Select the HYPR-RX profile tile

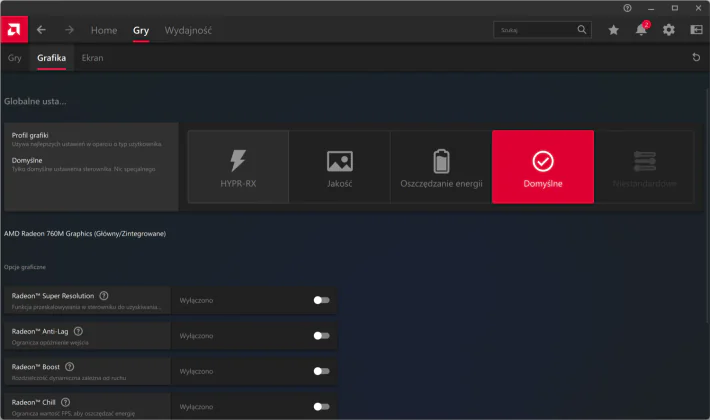238,167
